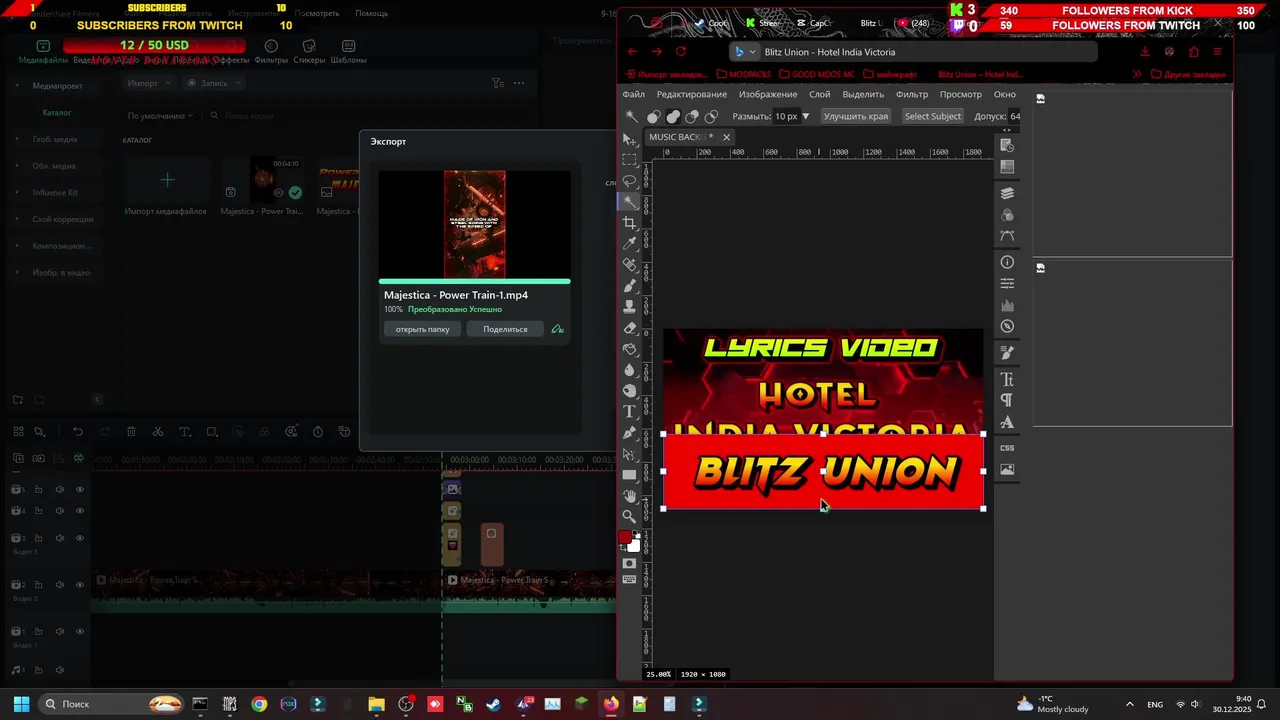Mute the Видео 2 track speaker icon
1280x720 pixels.
tap(60, 585)
